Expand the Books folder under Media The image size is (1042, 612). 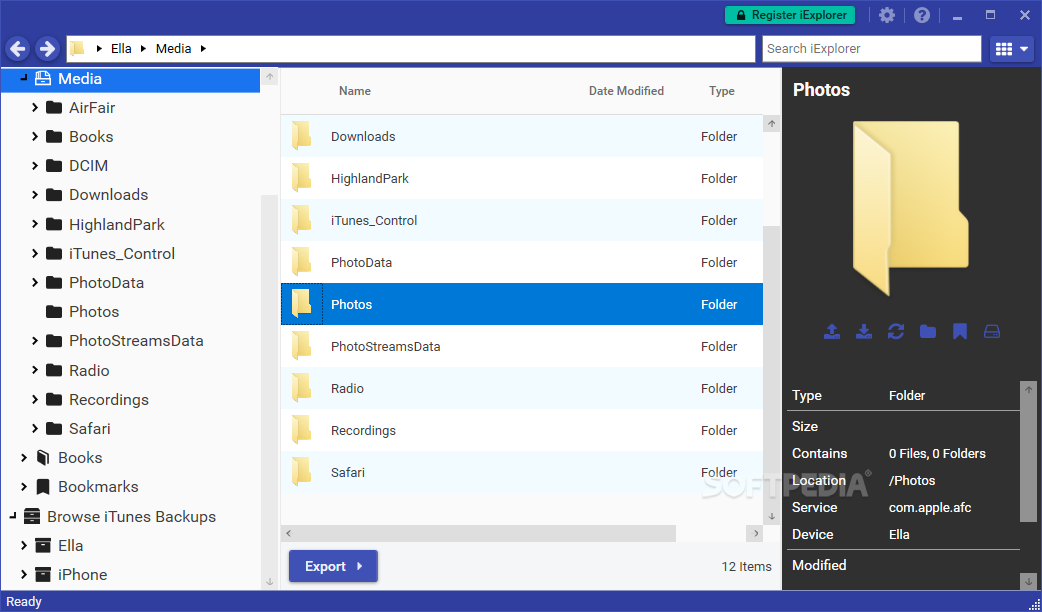coord(35,136)
